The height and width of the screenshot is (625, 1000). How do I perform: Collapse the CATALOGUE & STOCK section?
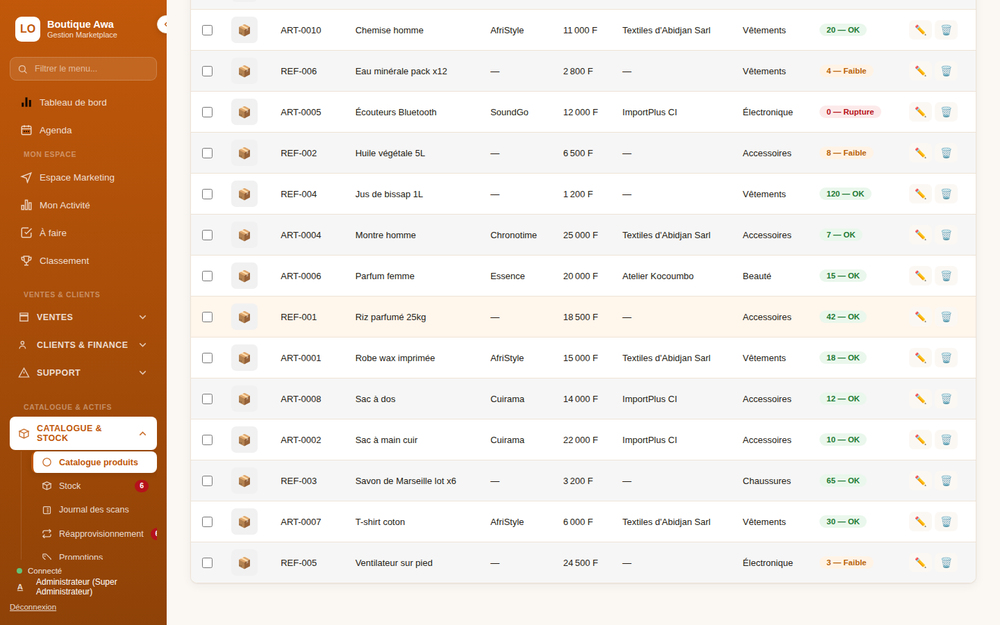tap(83, 433)
